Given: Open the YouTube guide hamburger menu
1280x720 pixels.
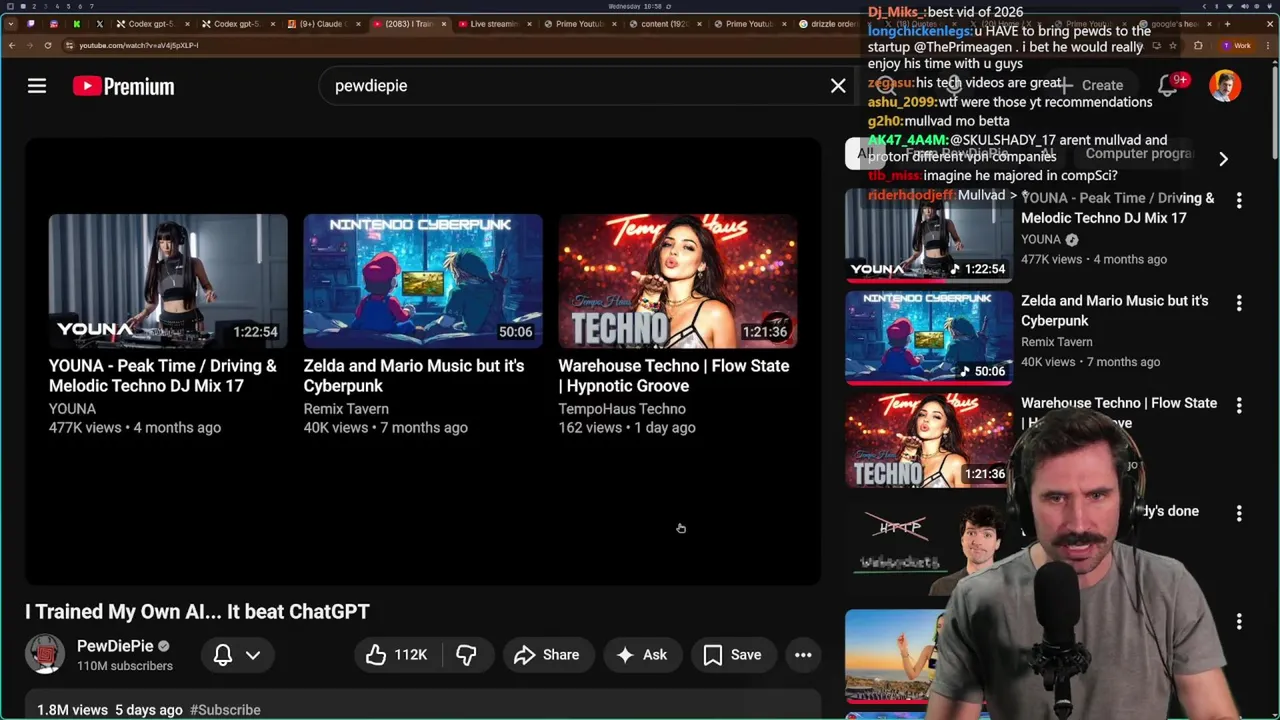Looking at the screenshot, I should tap(37, 86).
